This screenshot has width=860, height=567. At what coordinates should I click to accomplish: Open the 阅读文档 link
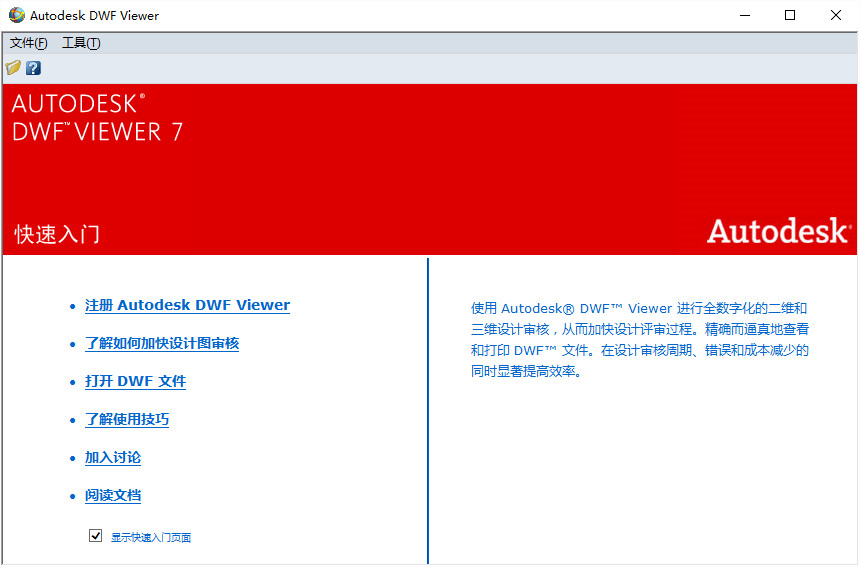click(113, 495)
